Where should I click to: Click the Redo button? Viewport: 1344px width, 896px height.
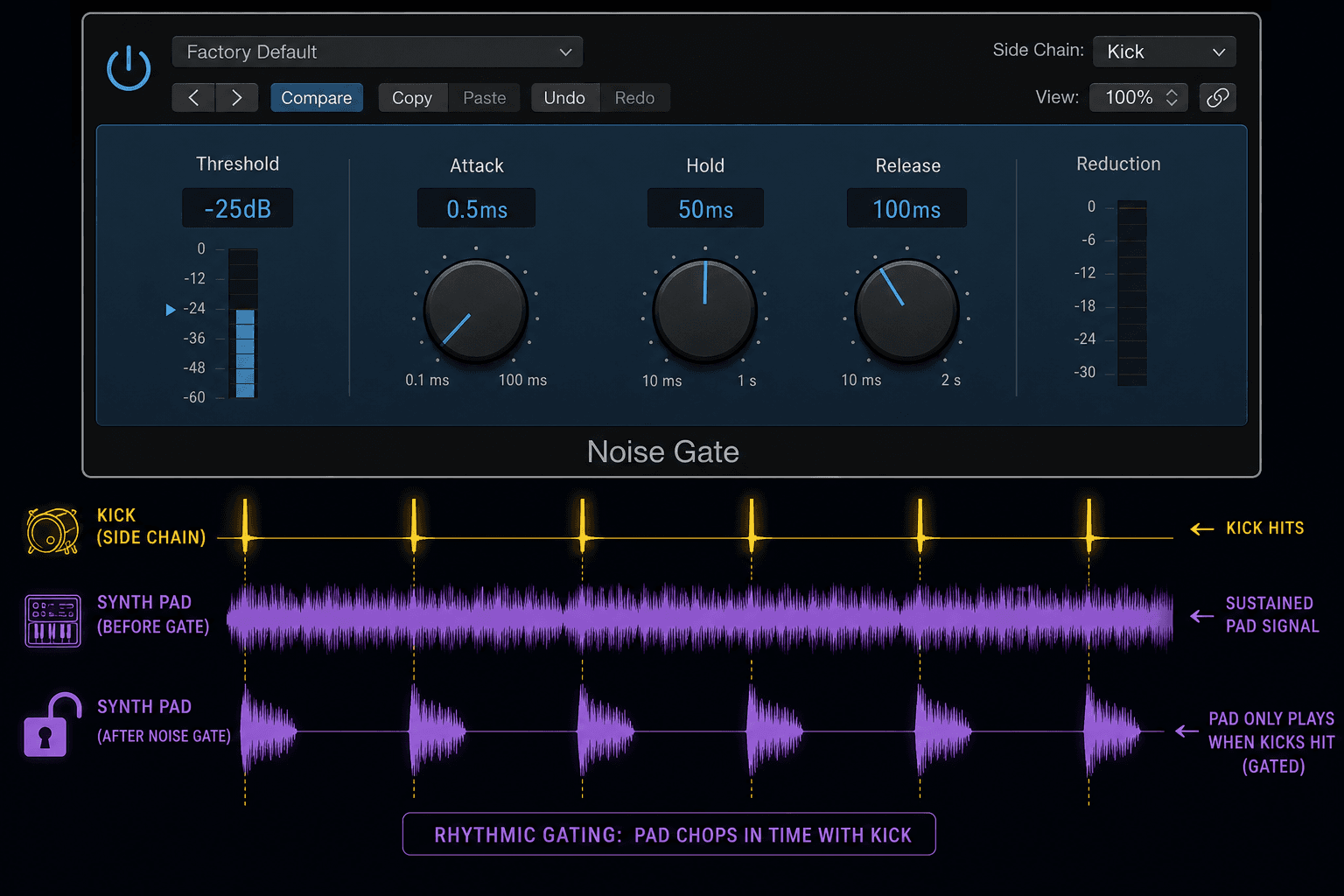[634, 97]
